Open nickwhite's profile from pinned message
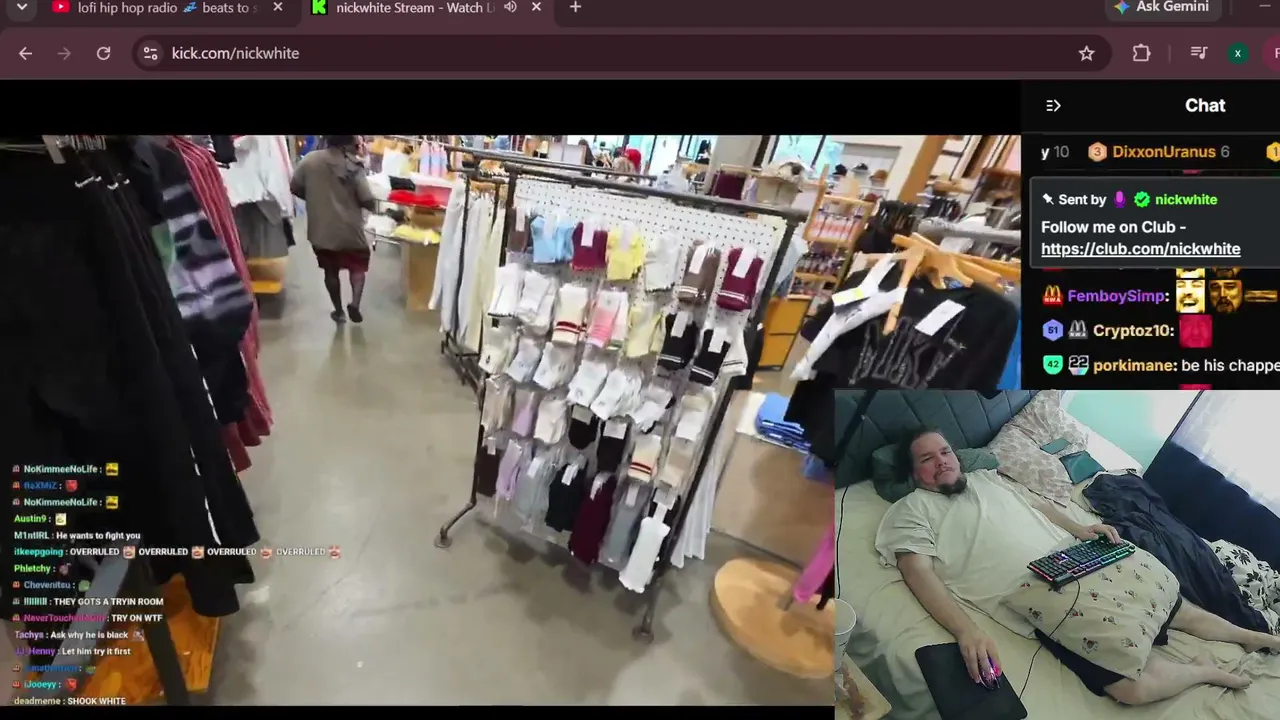 [1186, 199]
